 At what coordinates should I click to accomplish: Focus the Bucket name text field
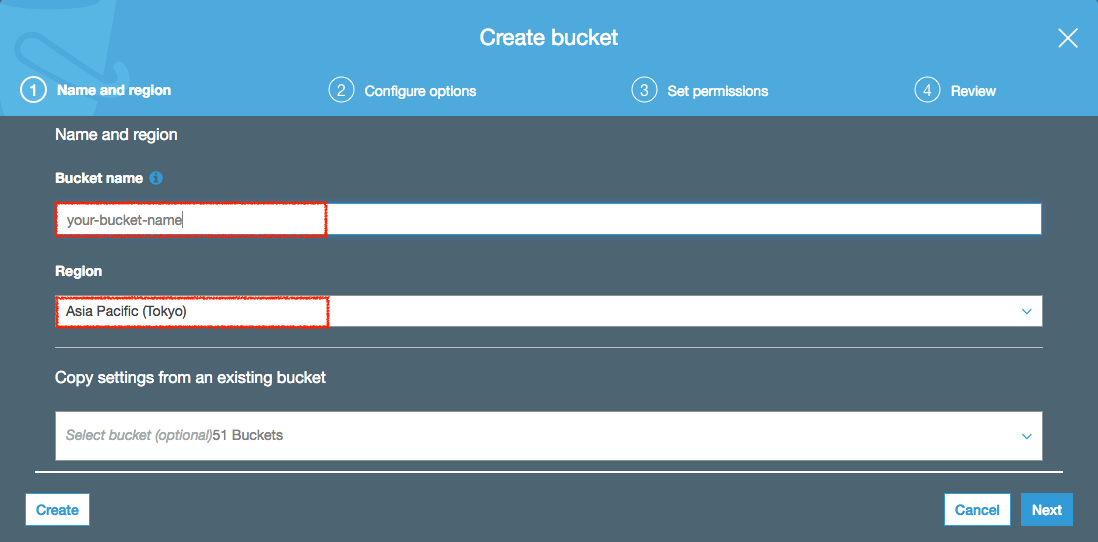(x=548, y=219)
